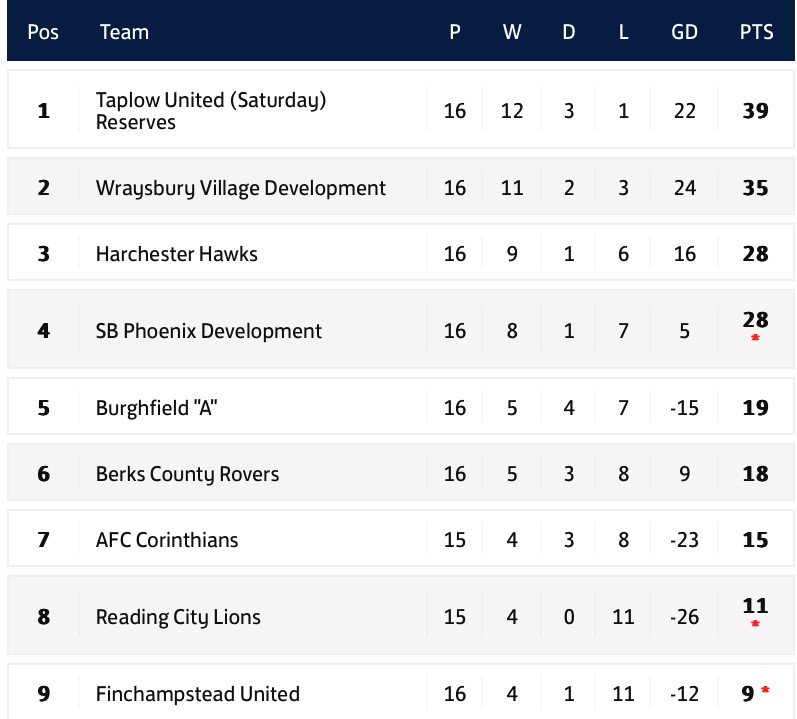Open AFC Corinthians team page
The width and height of the screenshot is (797, 719).
pyautogui.click(x=167, y=540)
